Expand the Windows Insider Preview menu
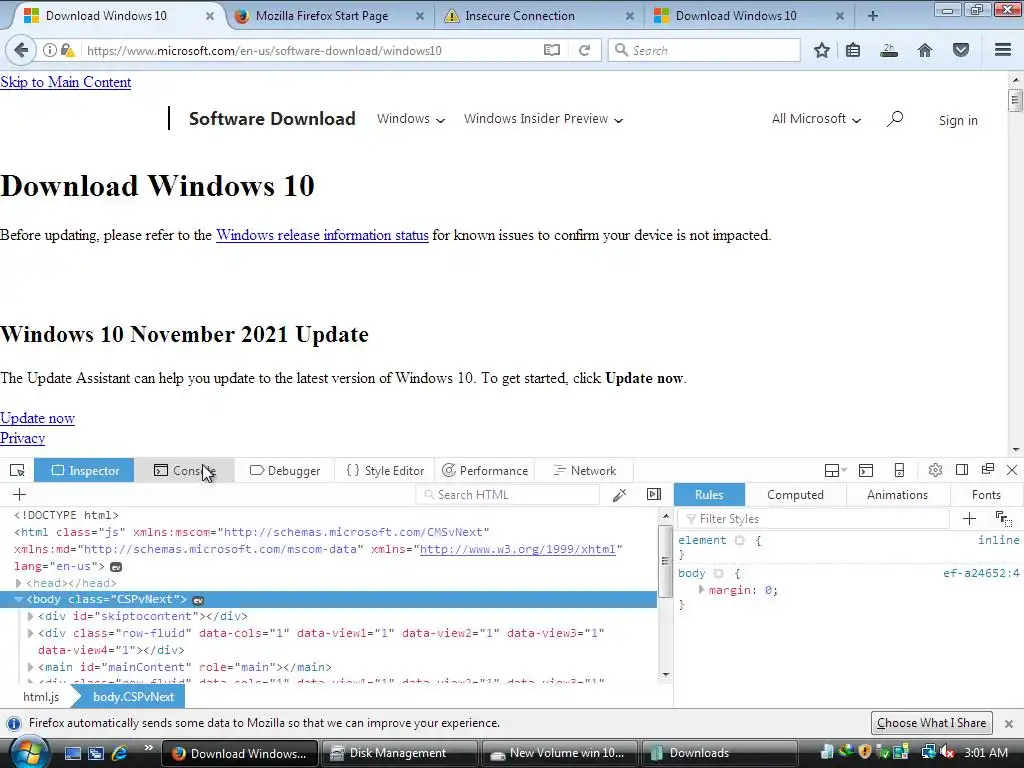This screenshot has height=768, width=1024. pyautogui.click(x=543, y=119)
